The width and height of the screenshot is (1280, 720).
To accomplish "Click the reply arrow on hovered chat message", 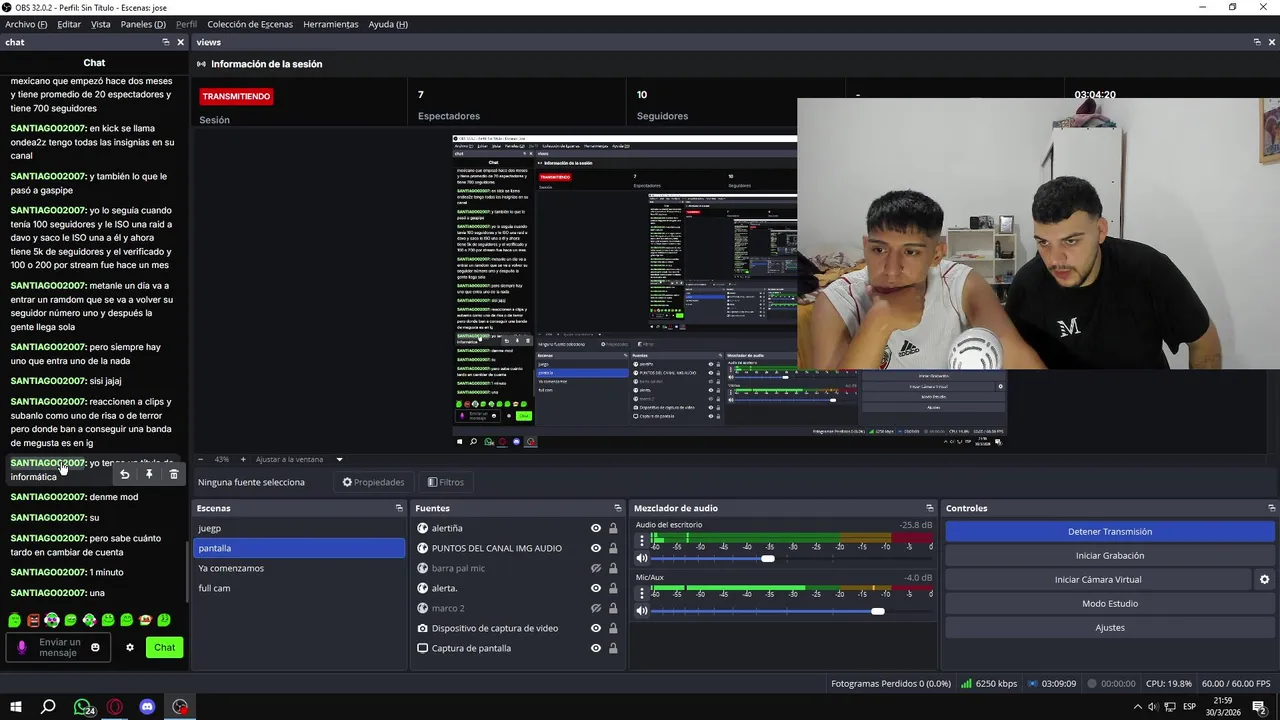I will coord(124,474).
